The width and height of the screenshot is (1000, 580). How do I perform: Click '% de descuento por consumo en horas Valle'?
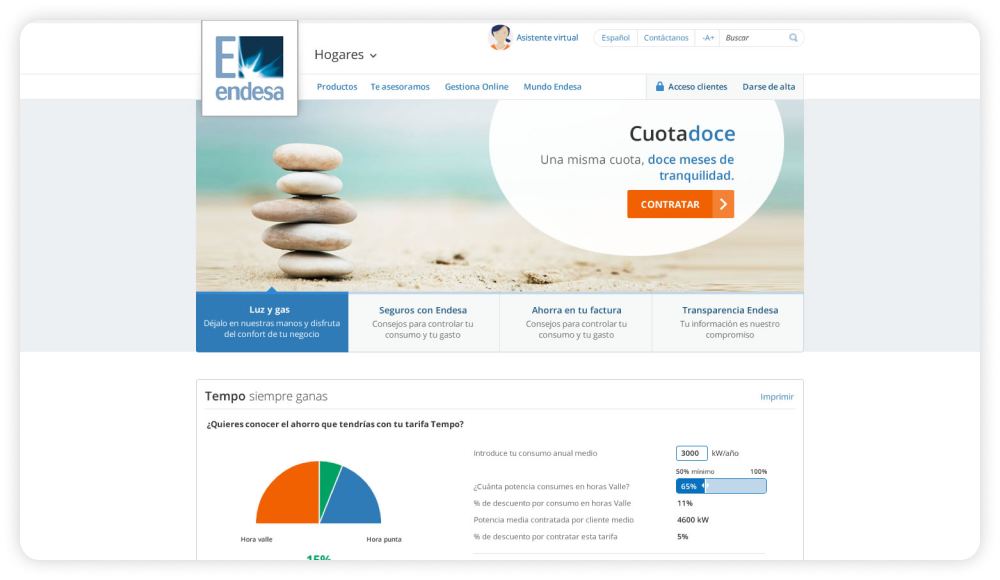pos(552,503)
